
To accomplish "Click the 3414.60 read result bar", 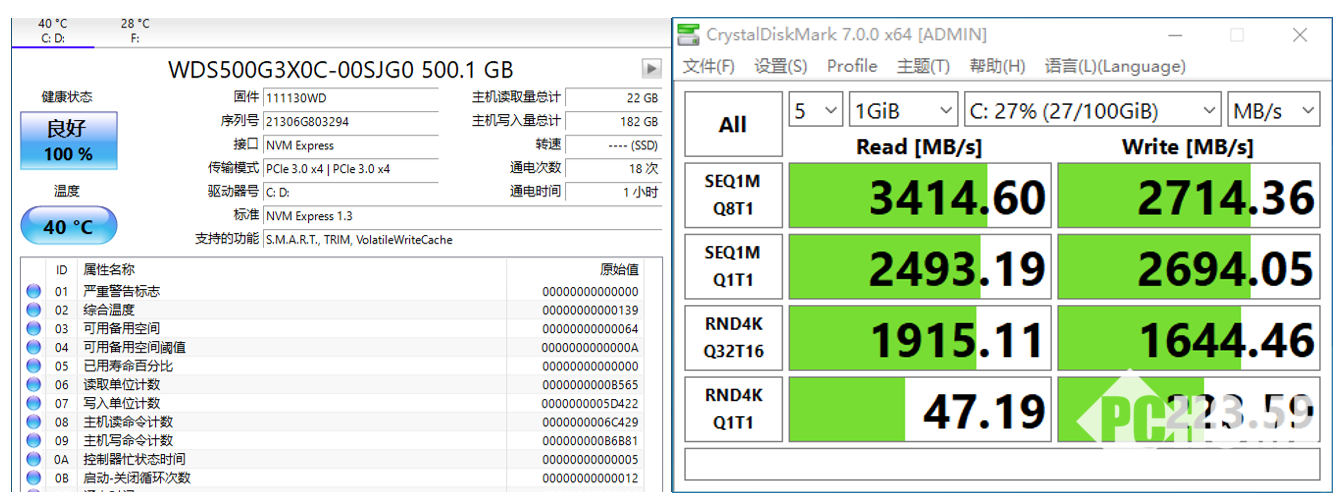I will click(920, 196).
